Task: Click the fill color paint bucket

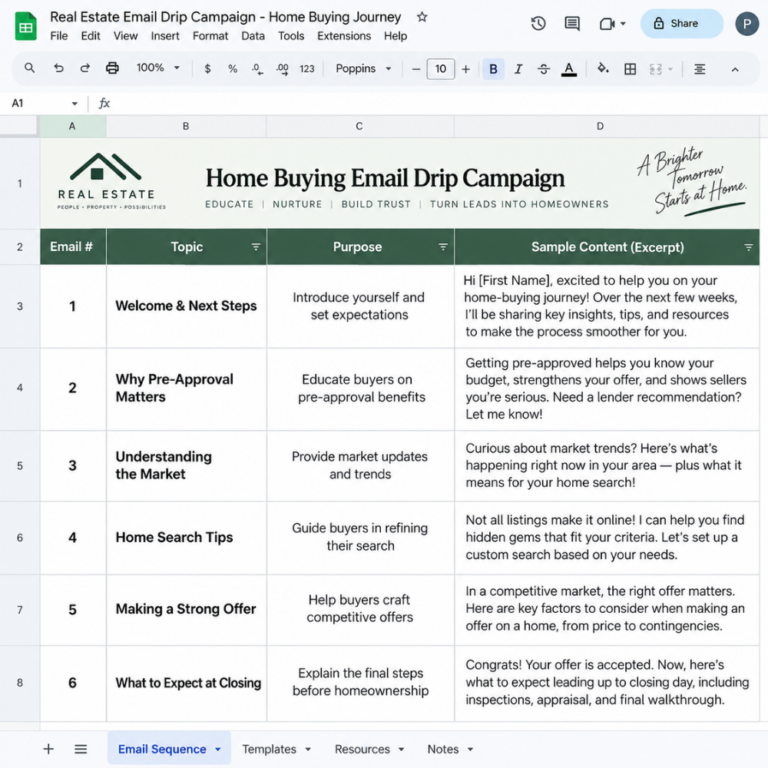Action: [x=603, y=69]
